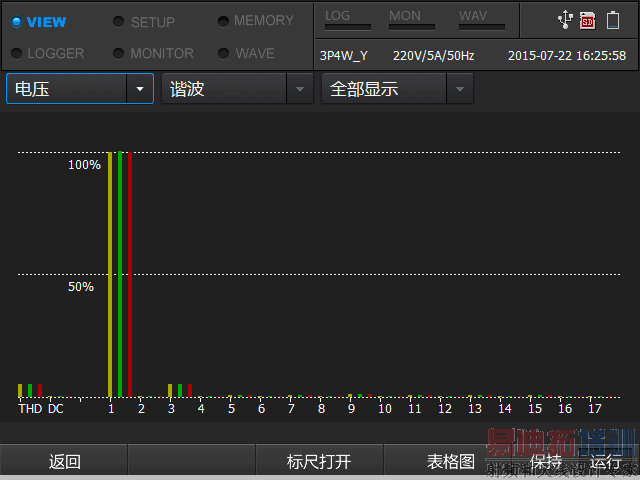Open the 全部显示 display dropdown
The width and height of the screenshot is (640, 480).
click(x=398, y=89)
